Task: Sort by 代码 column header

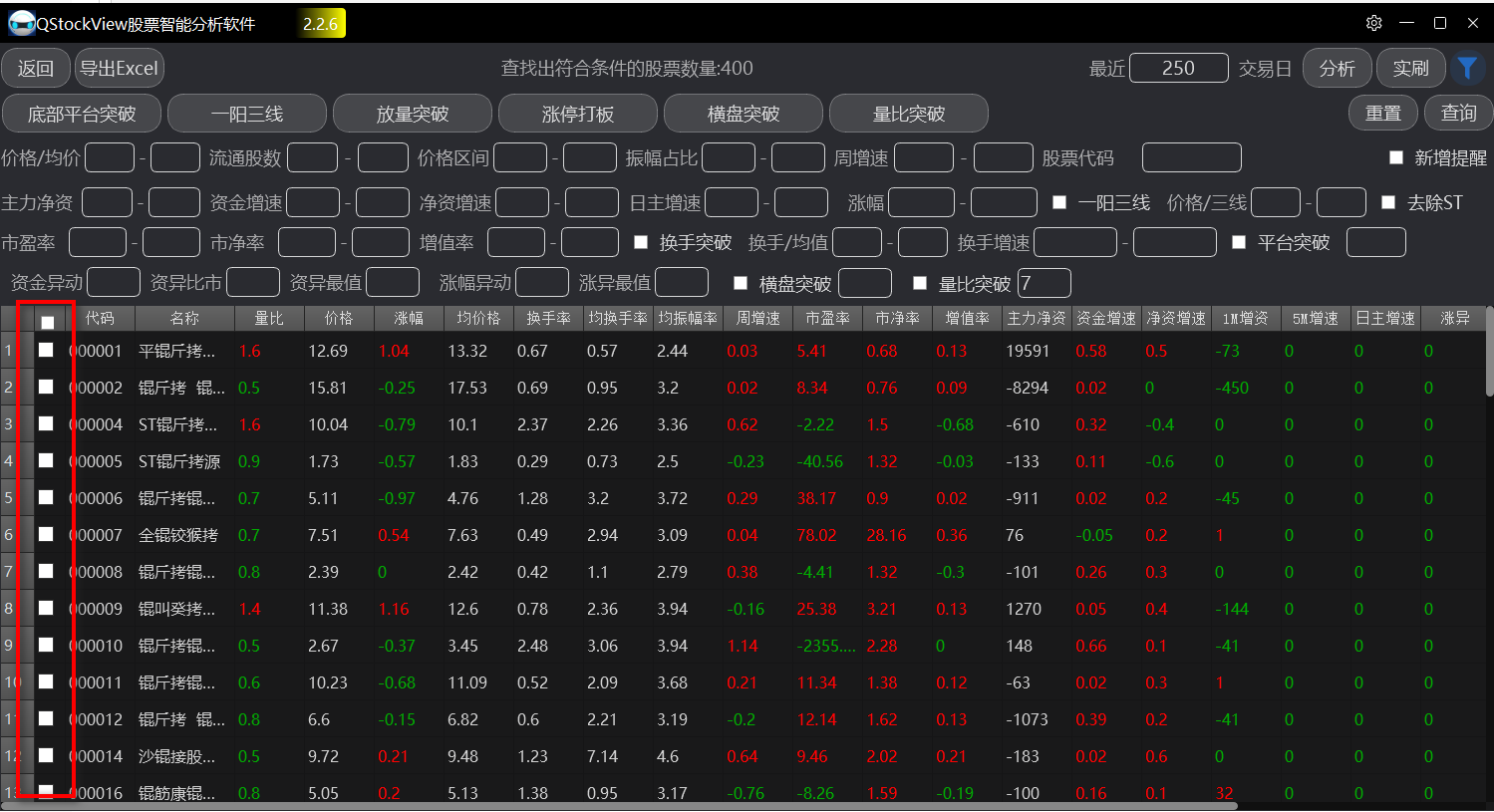Action: pyautogui.click(x=100, y=318)
